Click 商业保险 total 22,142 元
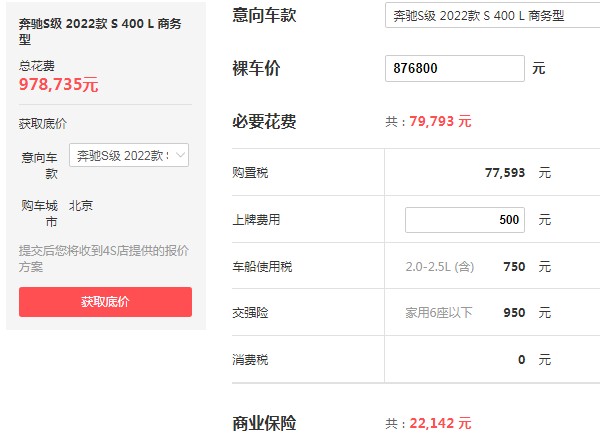 [440, 423]
